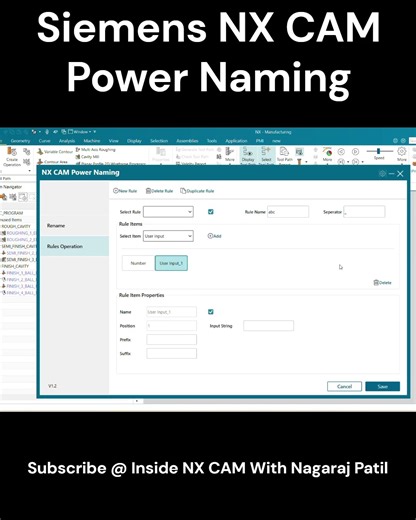Viewport: 416px width, 520px height.
Task: Open the Display ribbon tab
Action: tap(134, 141)
